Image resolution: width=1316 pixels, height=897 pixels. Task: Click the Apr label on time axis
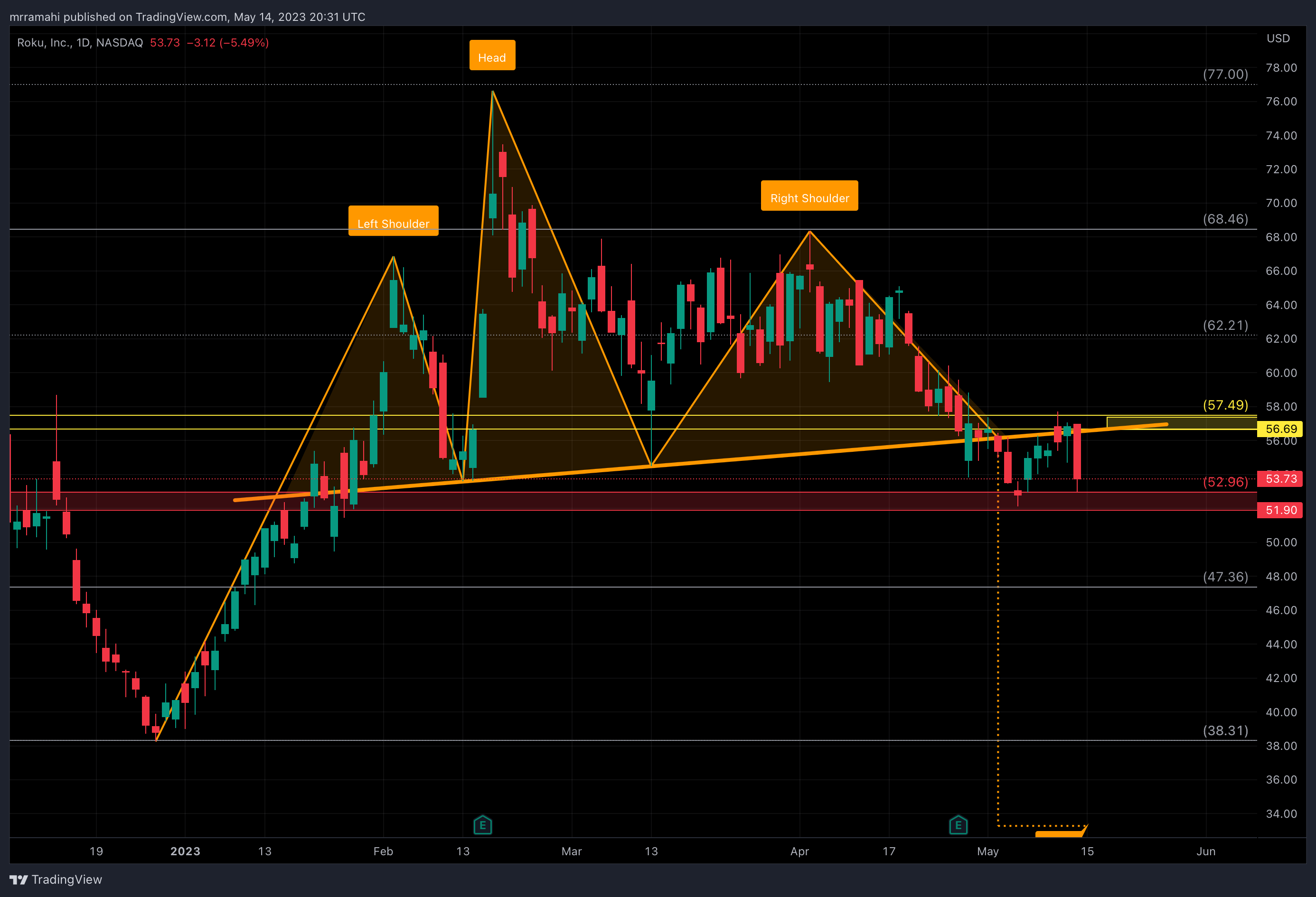(799, 851)
